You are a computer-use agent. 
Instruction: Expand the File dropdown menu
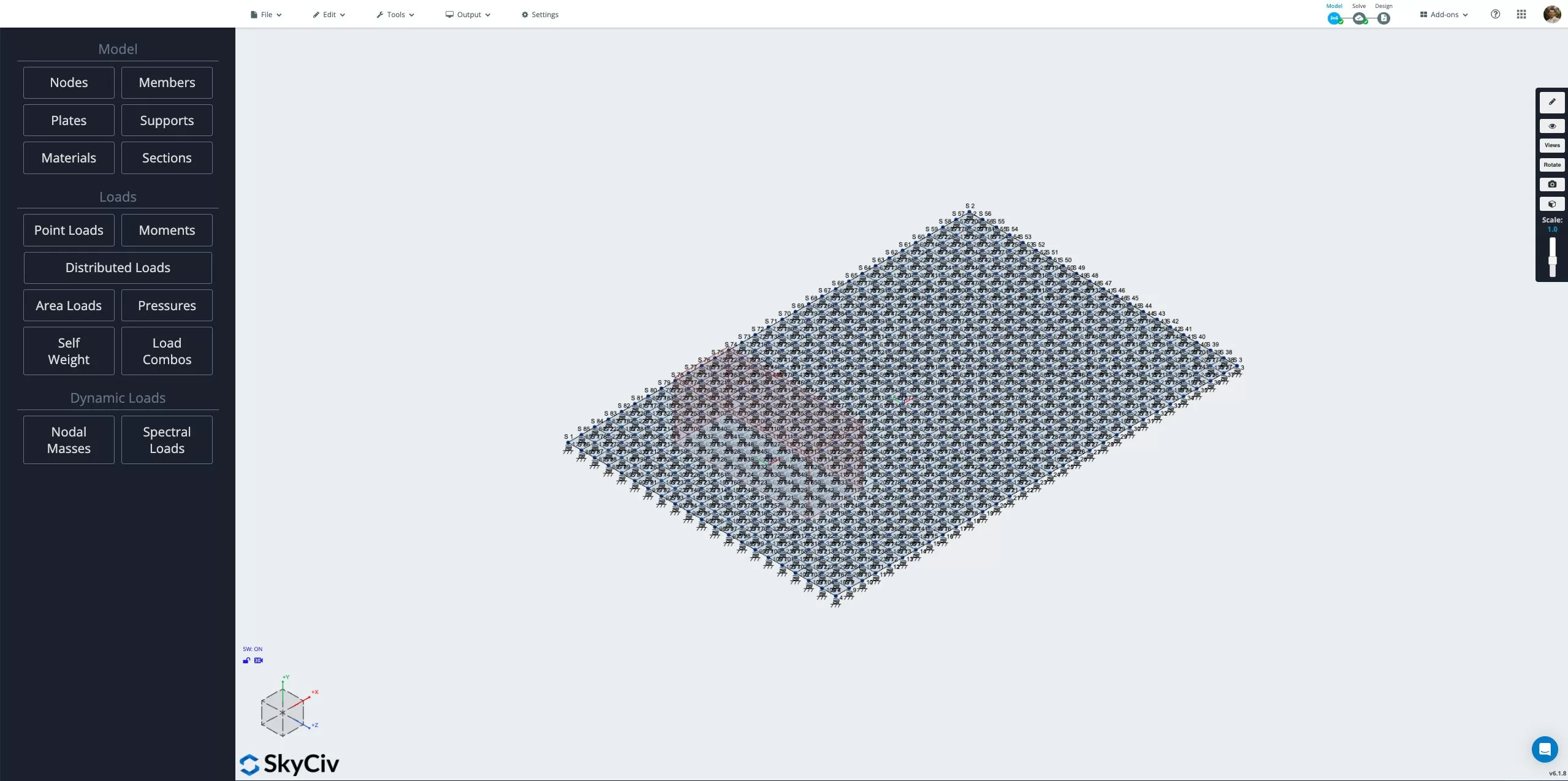266,14
